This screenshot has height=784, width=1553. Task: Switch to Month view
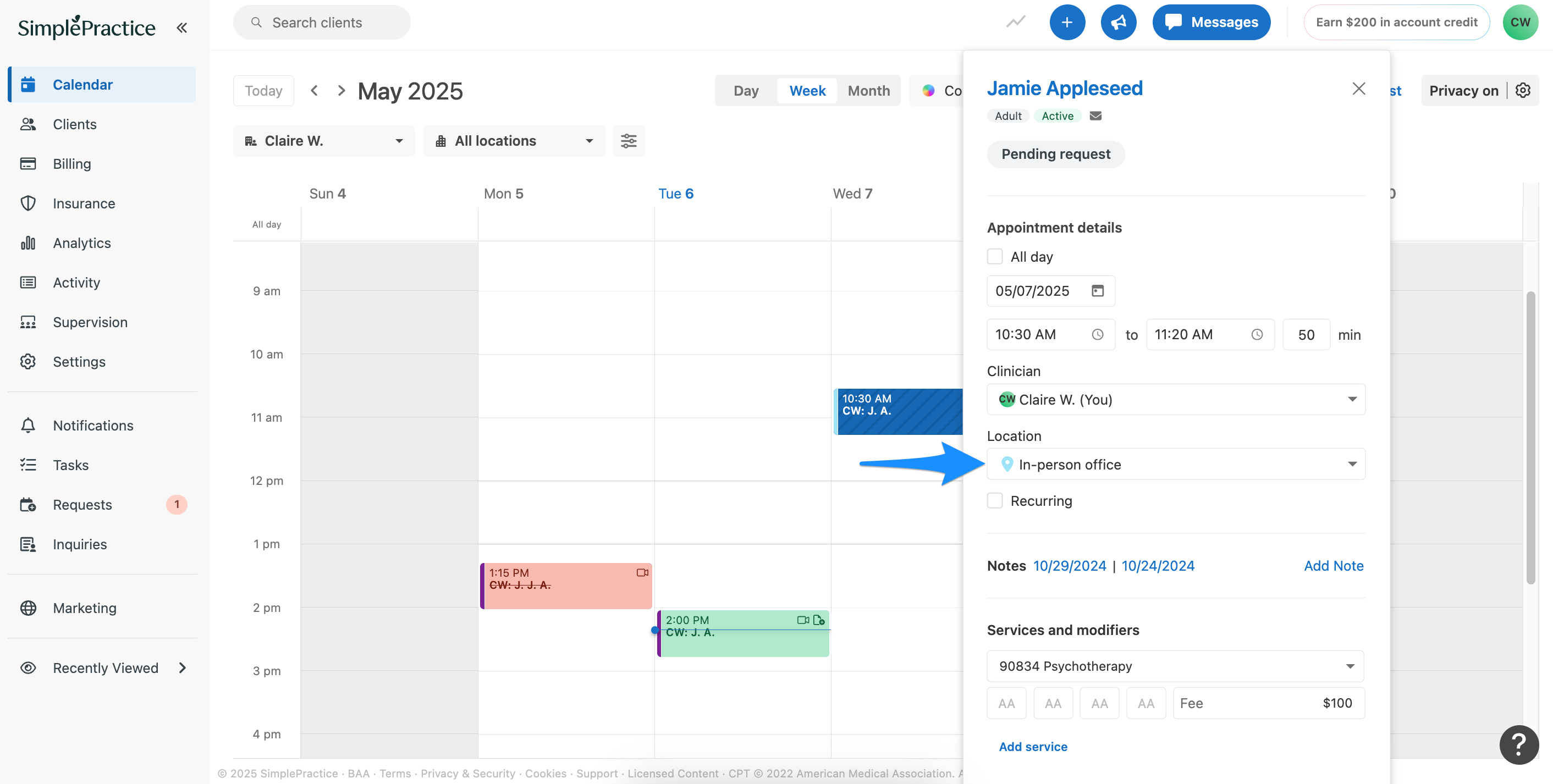click(868, 90)
